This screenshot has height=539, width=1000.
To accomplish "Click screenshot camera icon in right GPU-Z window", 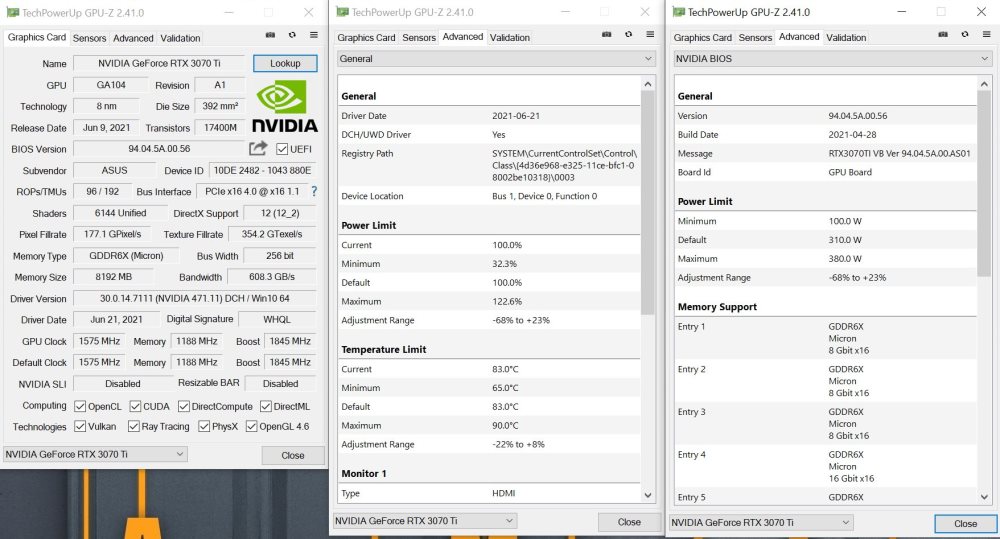I will 943,34.
